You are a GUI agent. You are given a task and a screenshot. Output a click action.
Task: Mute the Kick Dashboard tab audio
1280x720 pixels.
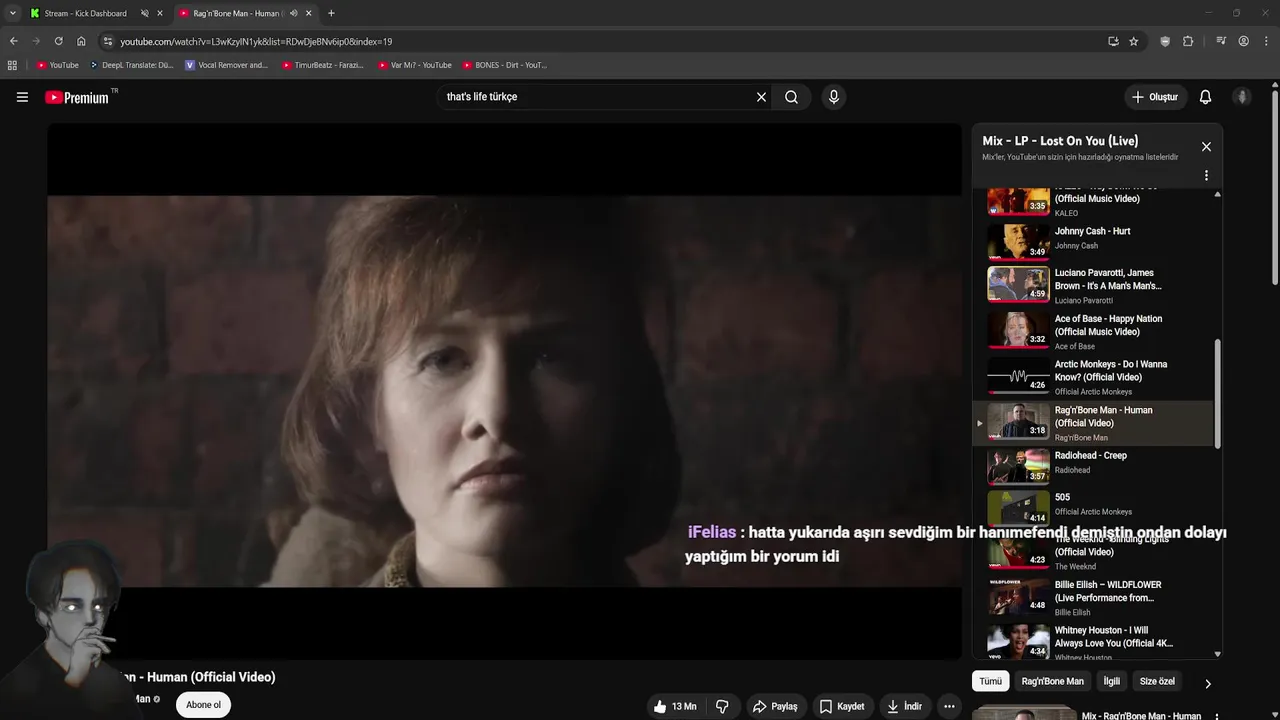pyautogui.click(x=144, y=13)
